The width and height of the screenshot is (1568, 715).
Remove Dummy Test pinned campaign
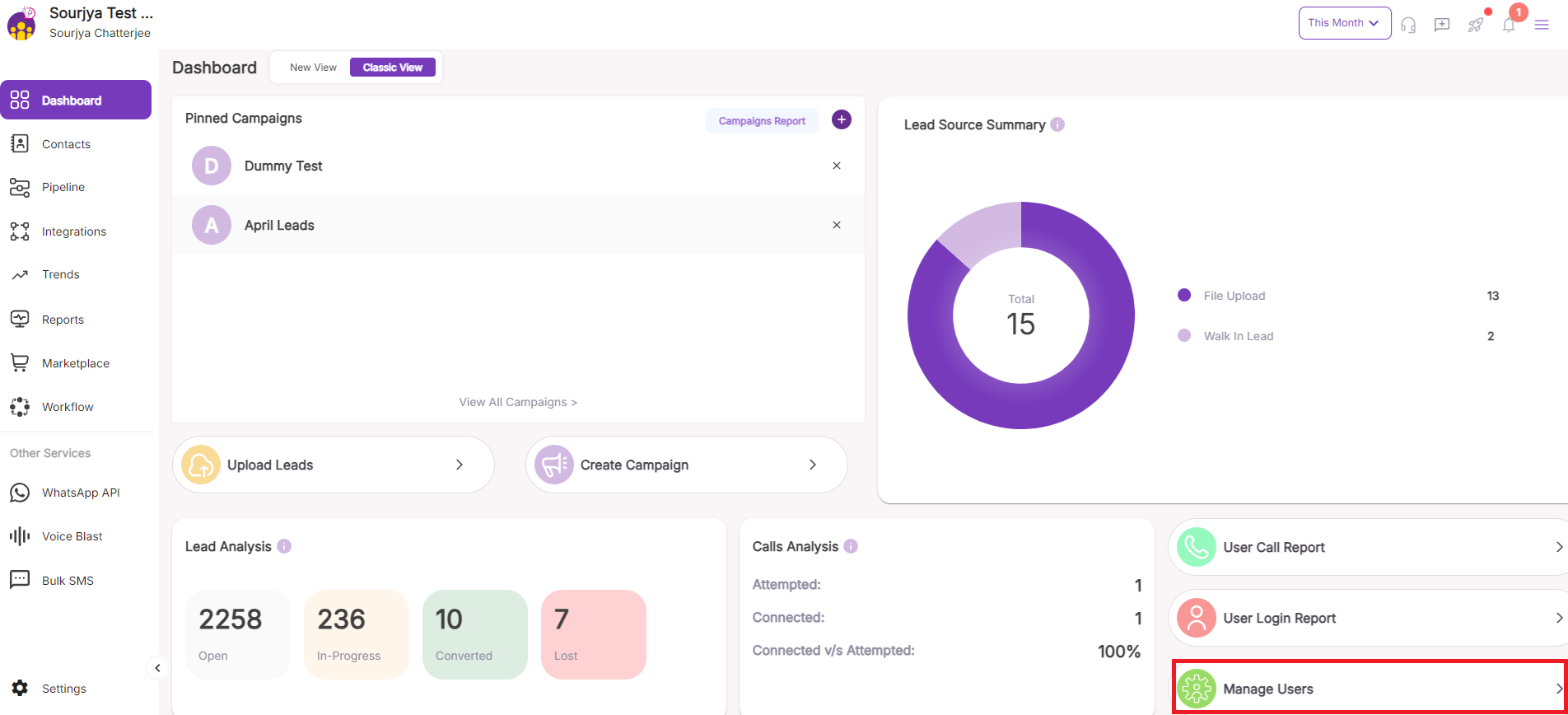coord(837,166)
